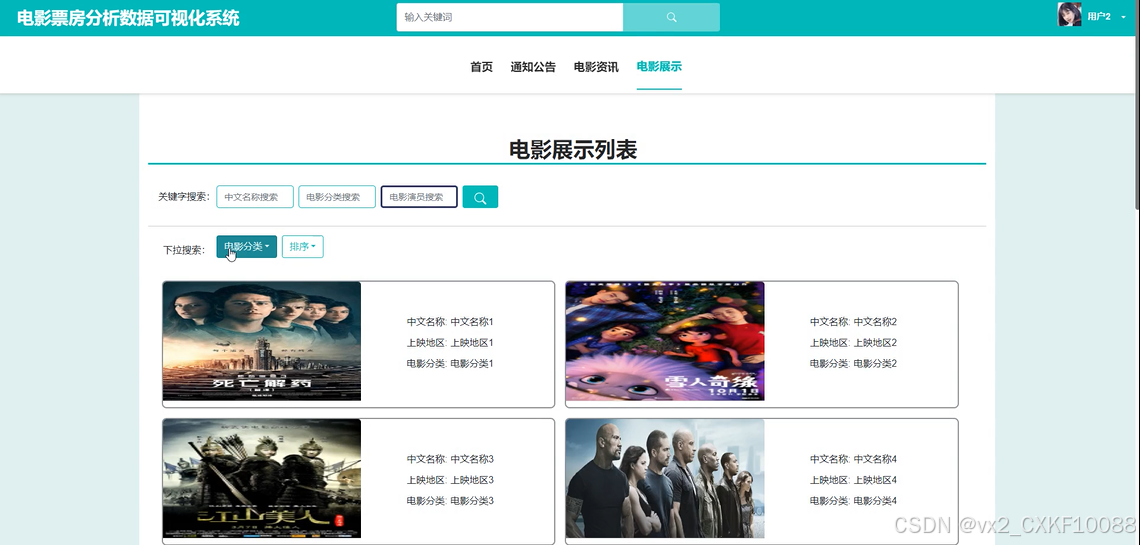The height and width of the screenshot is (545, 1140).
Task: Expand the 排序 dropdown
Action: click(x=302, y=246)
